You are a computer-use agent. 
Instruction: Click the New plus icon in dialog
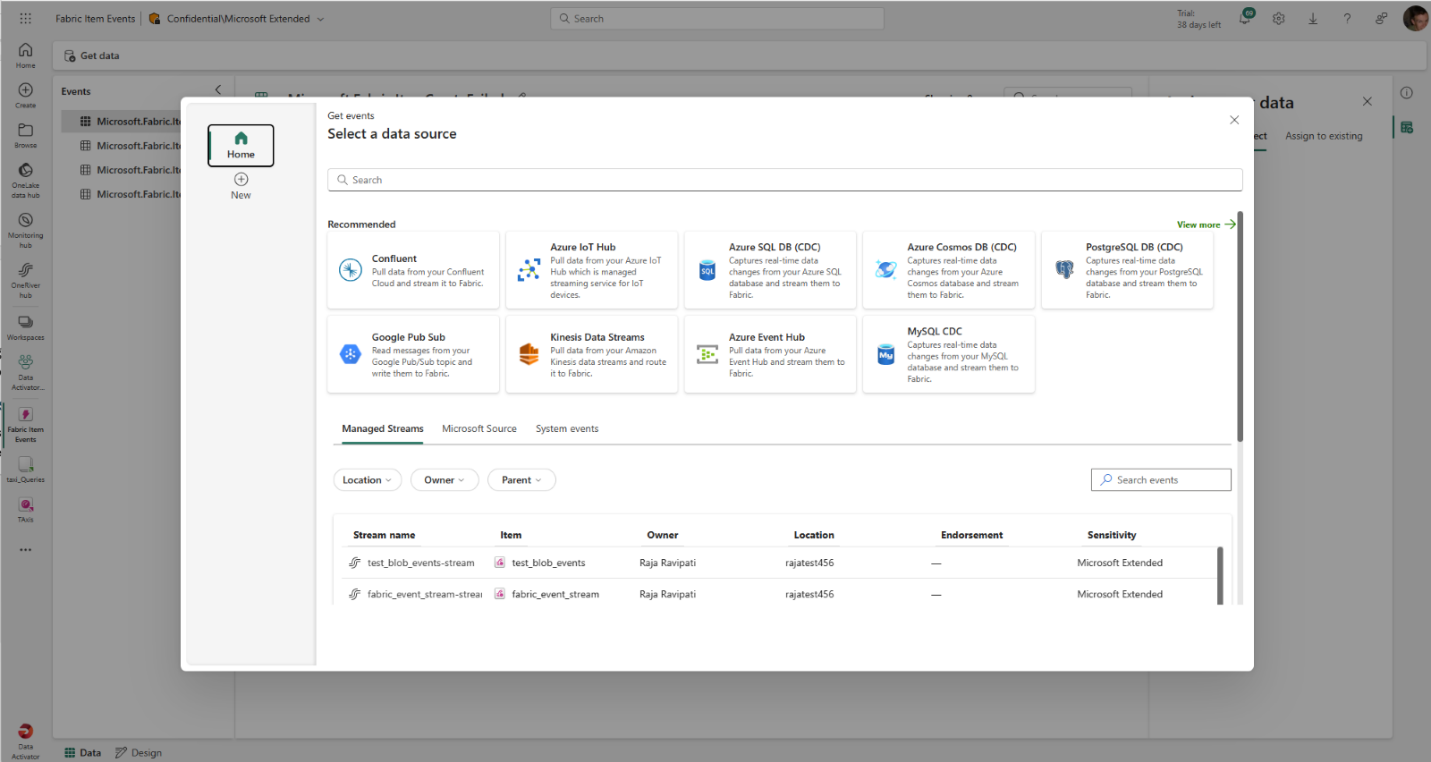coord(241,179)
